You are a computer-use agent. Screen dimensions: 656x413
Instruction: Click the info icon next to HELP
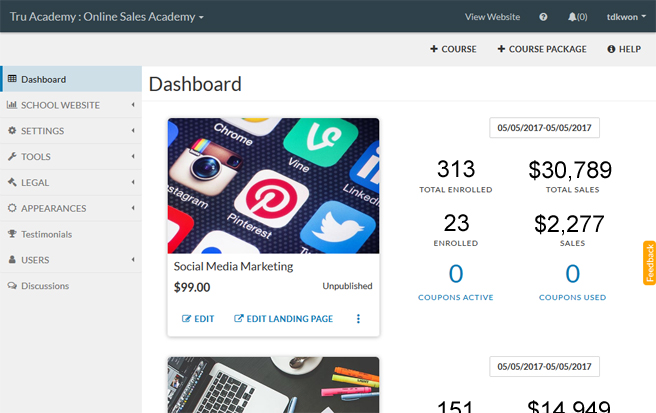[611, 49]
